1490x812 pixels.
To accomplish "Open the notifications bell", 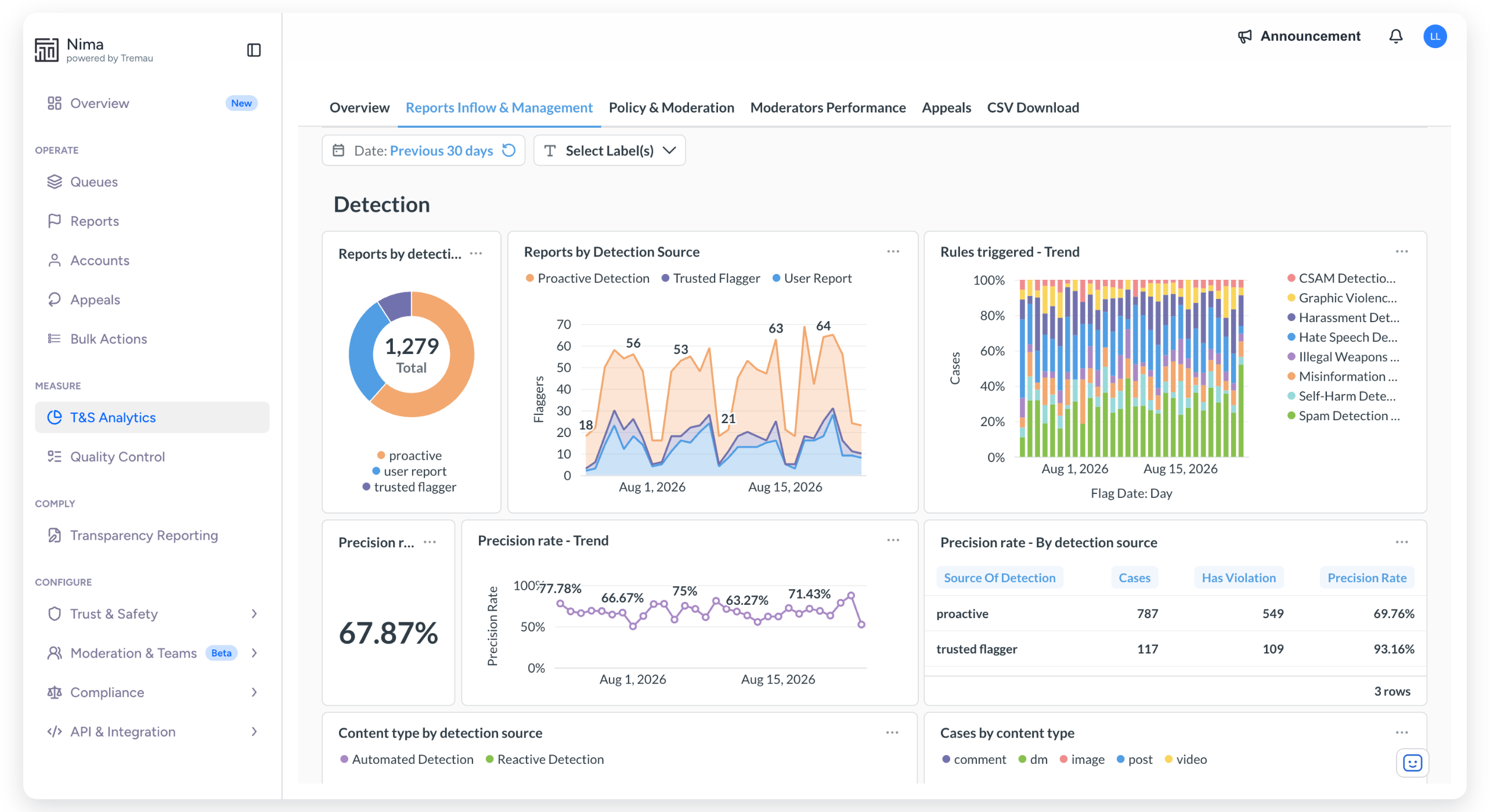I will click(1395, 36).
